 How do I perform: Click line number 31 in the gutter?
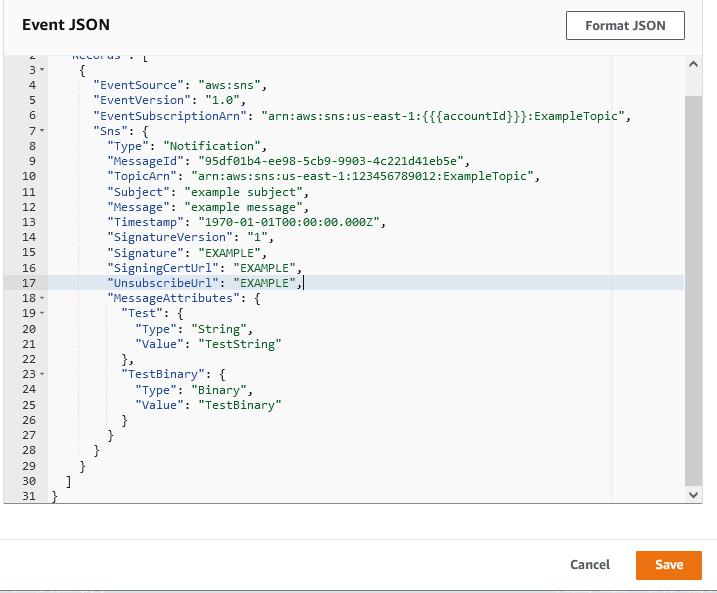(29, 496)
